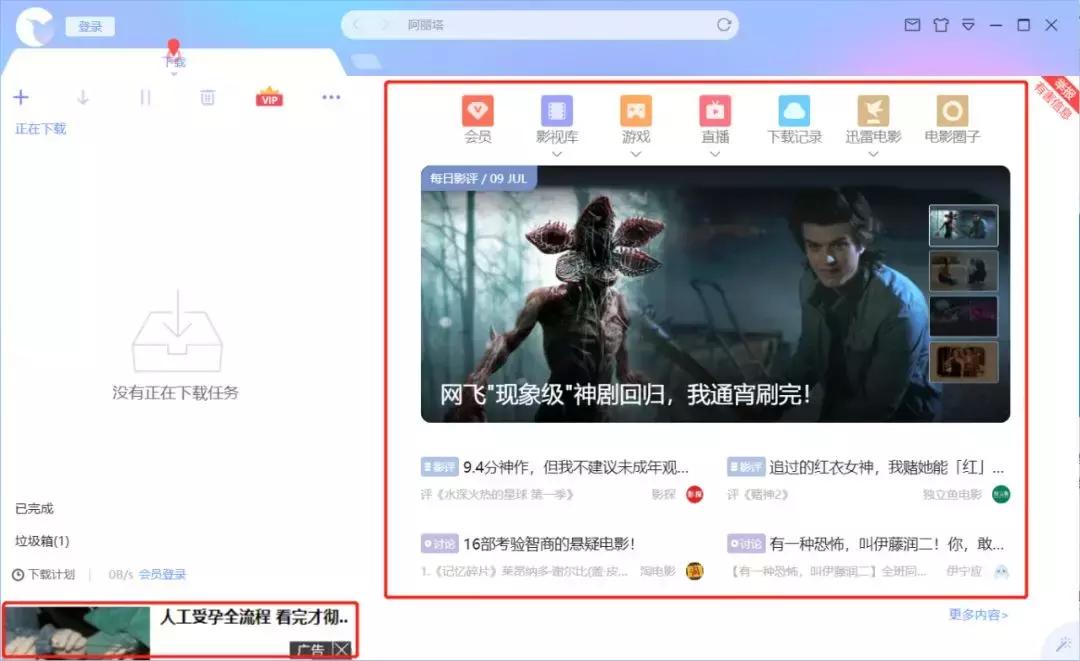Open 影视库 from the top navigation icons
The width and height of the screenshot is (1080, 661).
(x=557, y=110)
